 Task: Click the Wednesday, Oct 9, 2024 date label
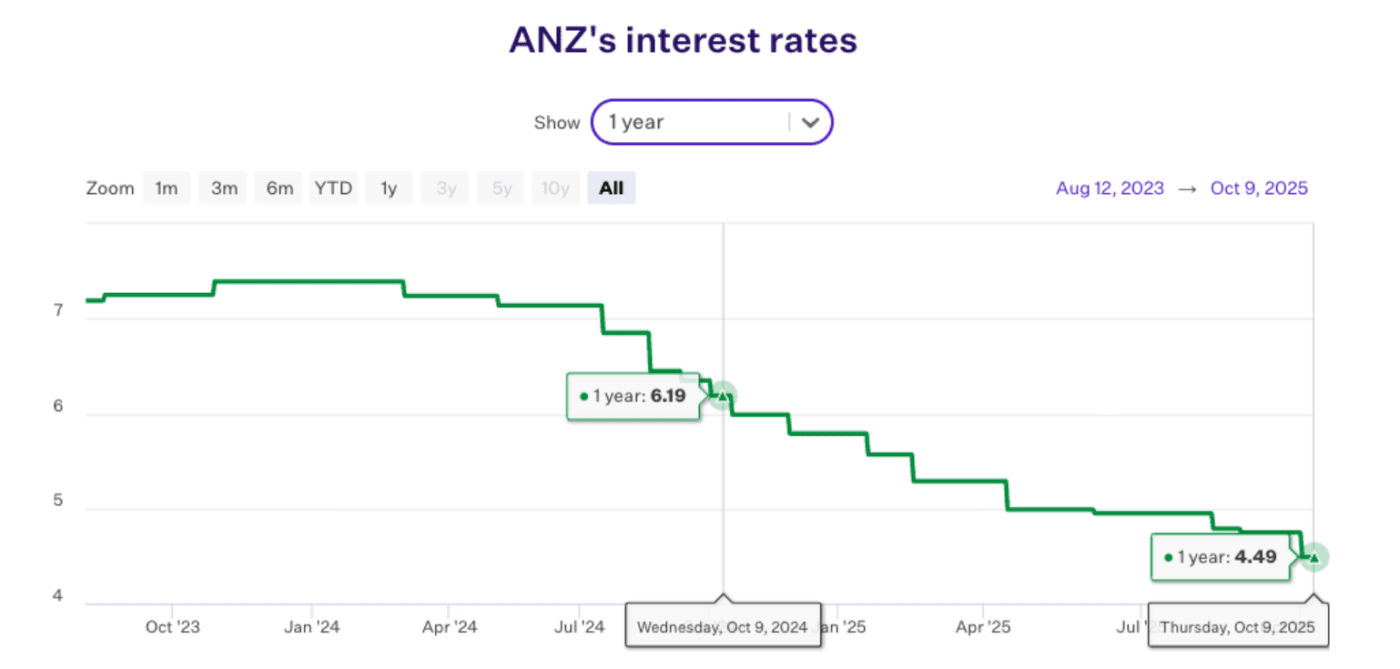click(x=722, y=628)
